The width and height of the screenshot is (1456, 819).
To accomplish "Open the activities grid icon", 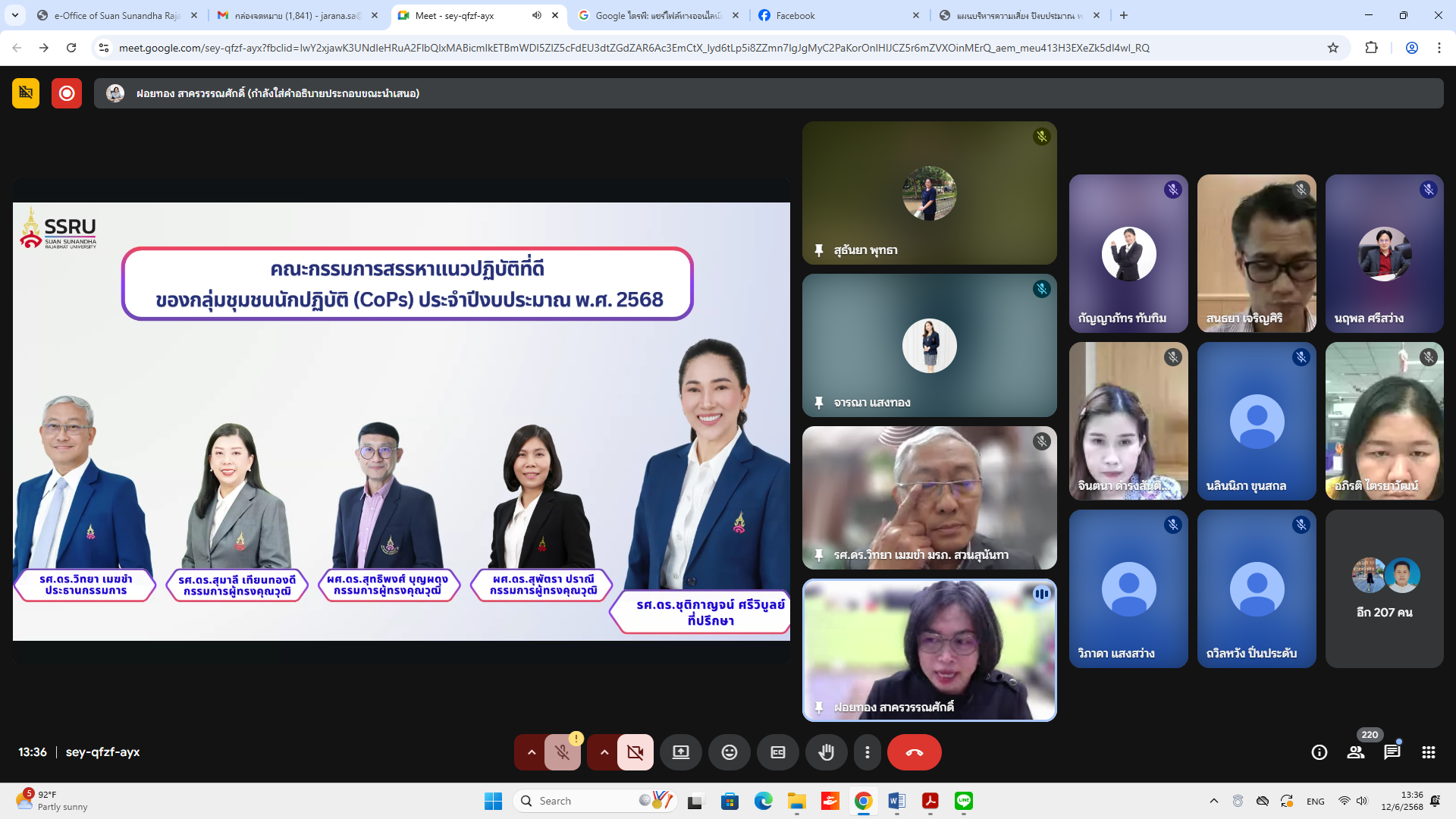I will click(1428, 752).
